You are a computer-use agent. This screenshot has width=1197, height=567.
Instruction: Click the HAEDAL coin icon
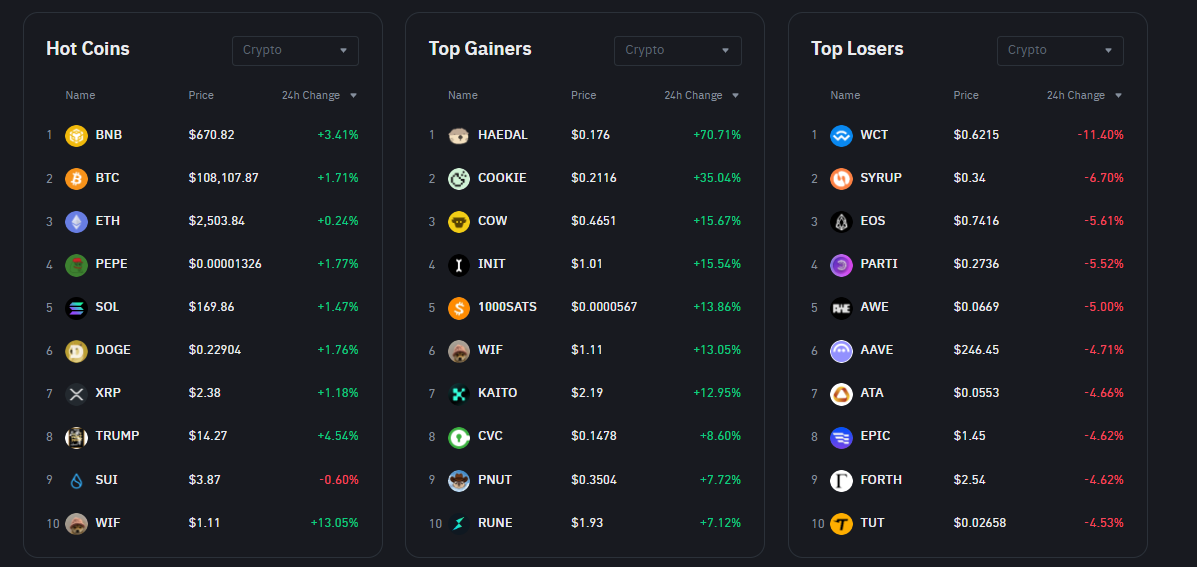point(459,135)
